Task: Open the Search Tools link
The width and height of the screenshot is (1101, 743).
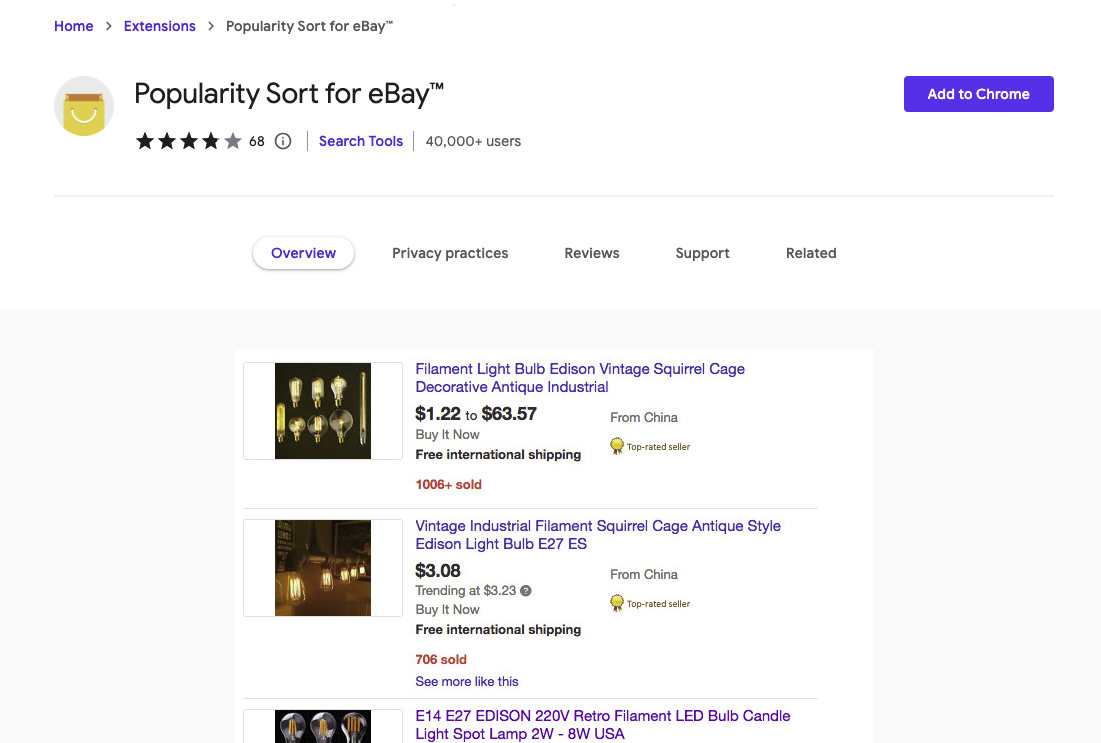Action: (360, 141)
